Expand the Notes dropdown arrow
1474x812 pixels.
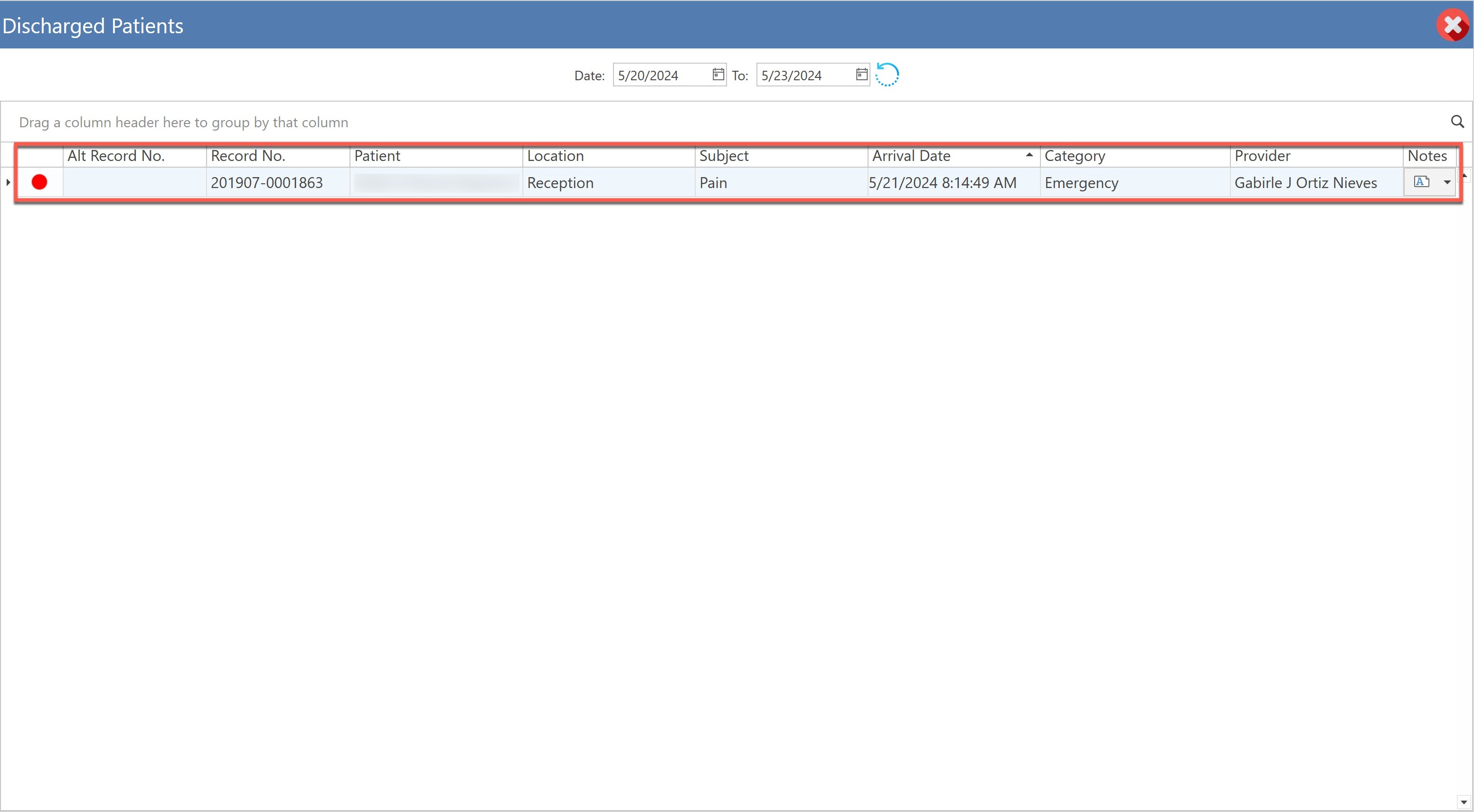[x=1446, y=182]
